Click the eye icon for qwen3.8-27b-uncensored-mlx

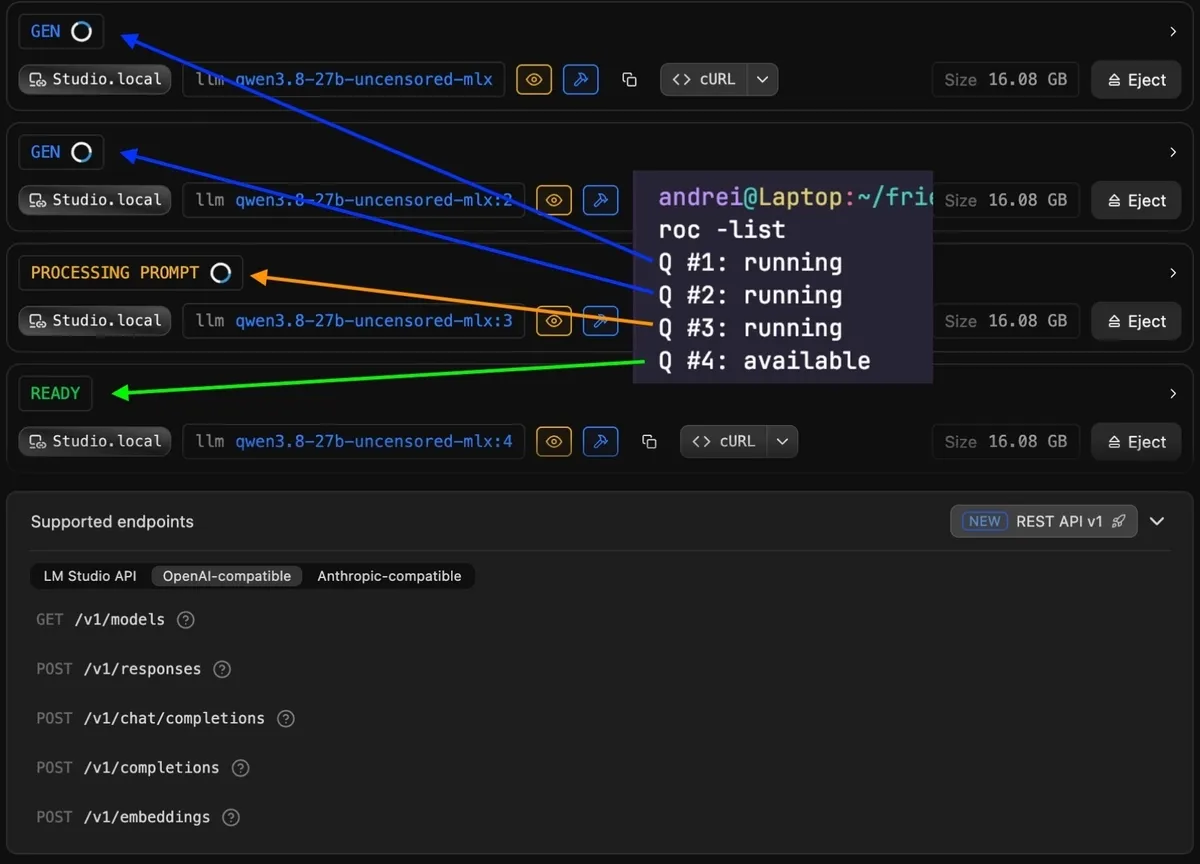click(534, 80)
